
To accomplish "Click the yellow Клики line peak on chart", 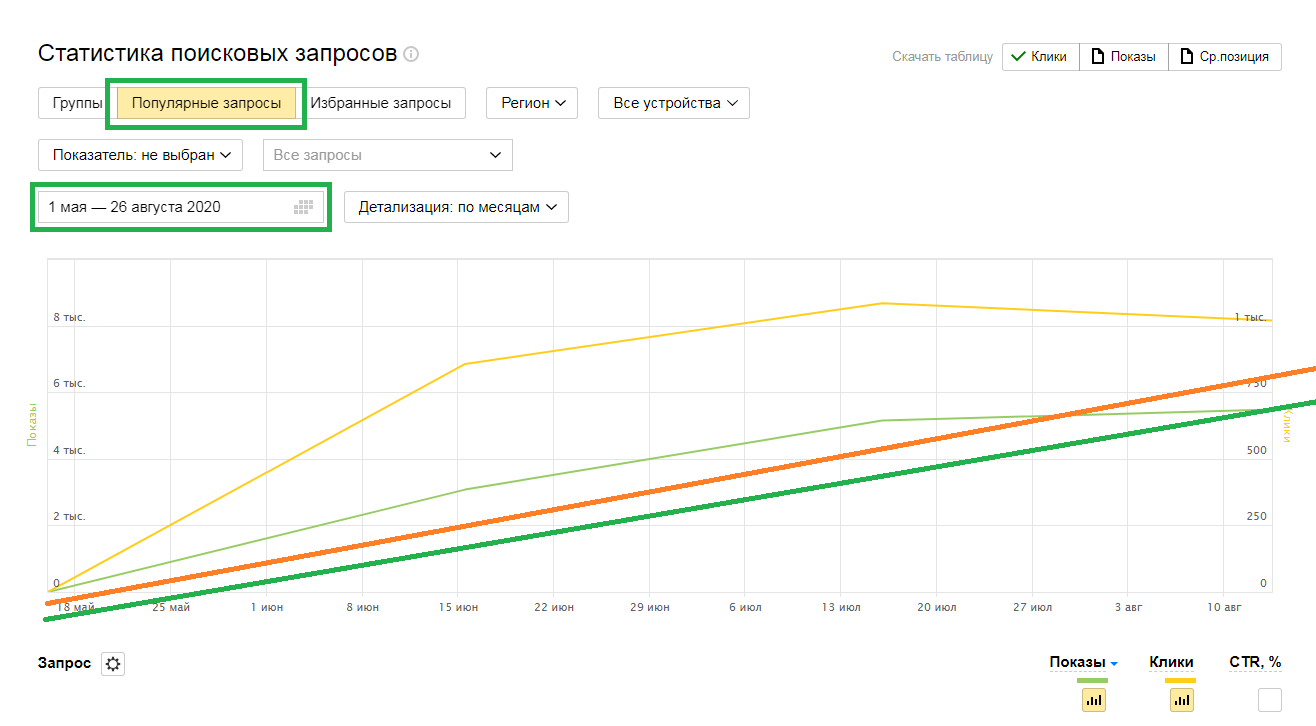I will pyautogui.click(x=883, y=303).
